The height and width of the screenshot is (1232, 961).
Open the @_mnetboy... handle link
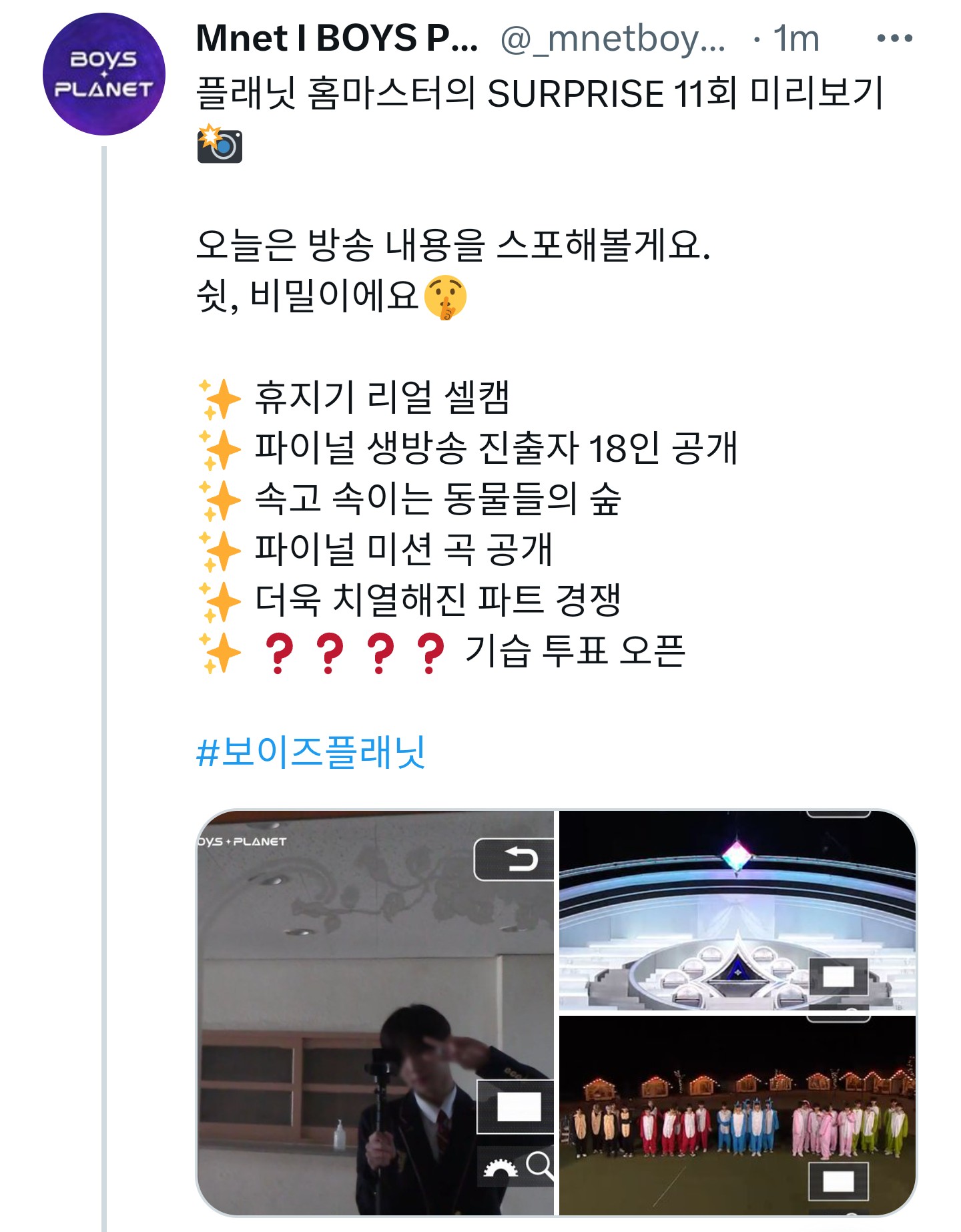click(613, 39)
